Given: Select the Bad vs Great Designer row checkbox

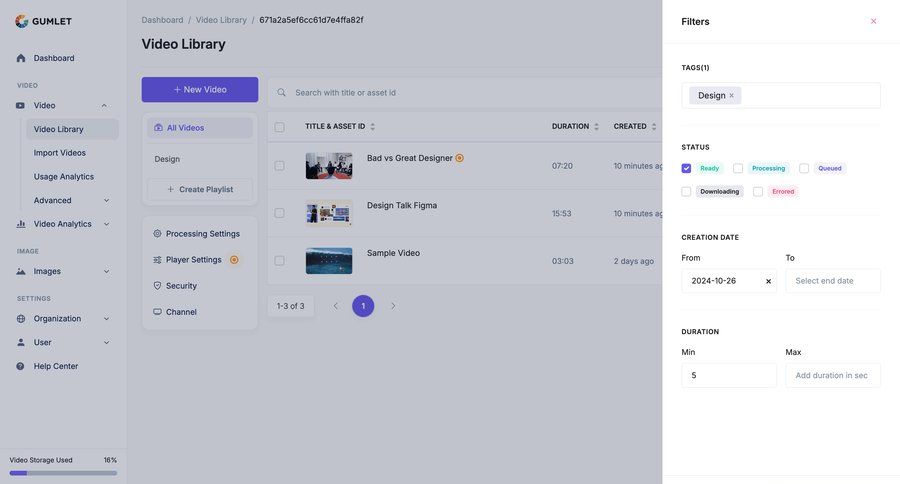Looking at the screenshot, I should pyautogui.click(x=280, y=166).
